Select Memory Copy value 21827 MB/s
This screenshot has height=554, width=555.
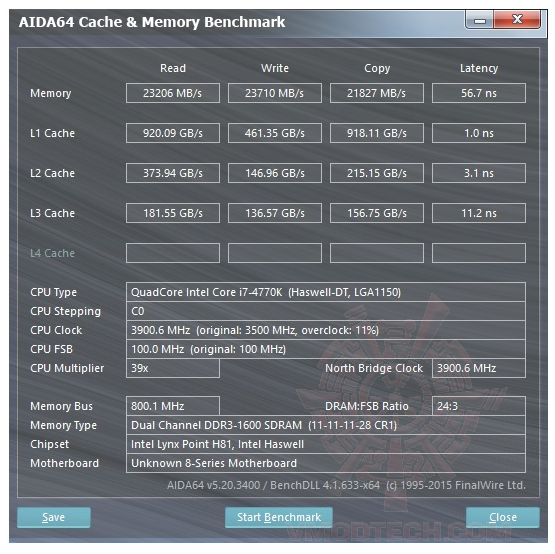pyautogui.click(x=377, y=93)
